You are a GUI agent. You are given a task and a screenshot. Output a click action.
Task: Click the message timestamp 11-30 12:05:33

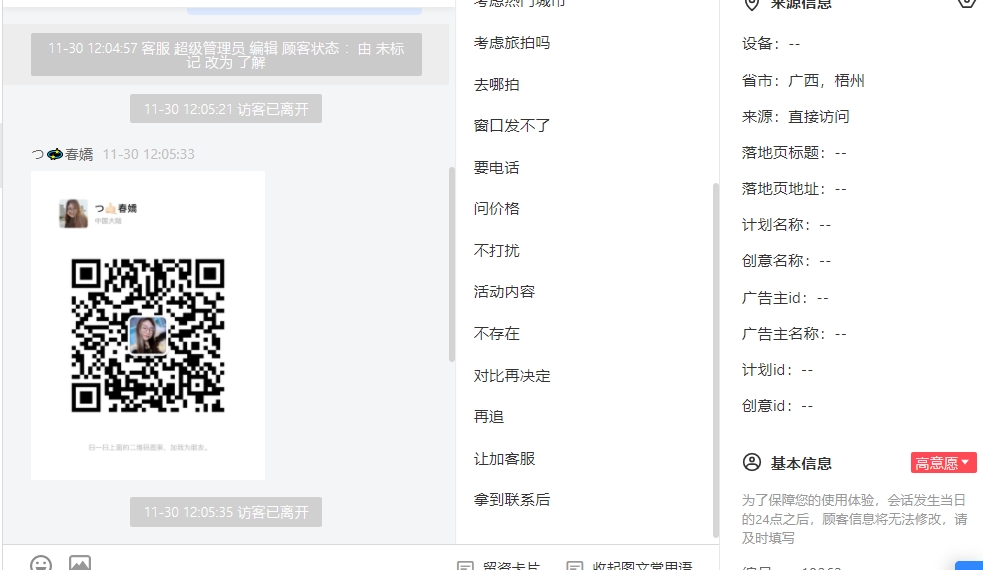coord(149,154)
